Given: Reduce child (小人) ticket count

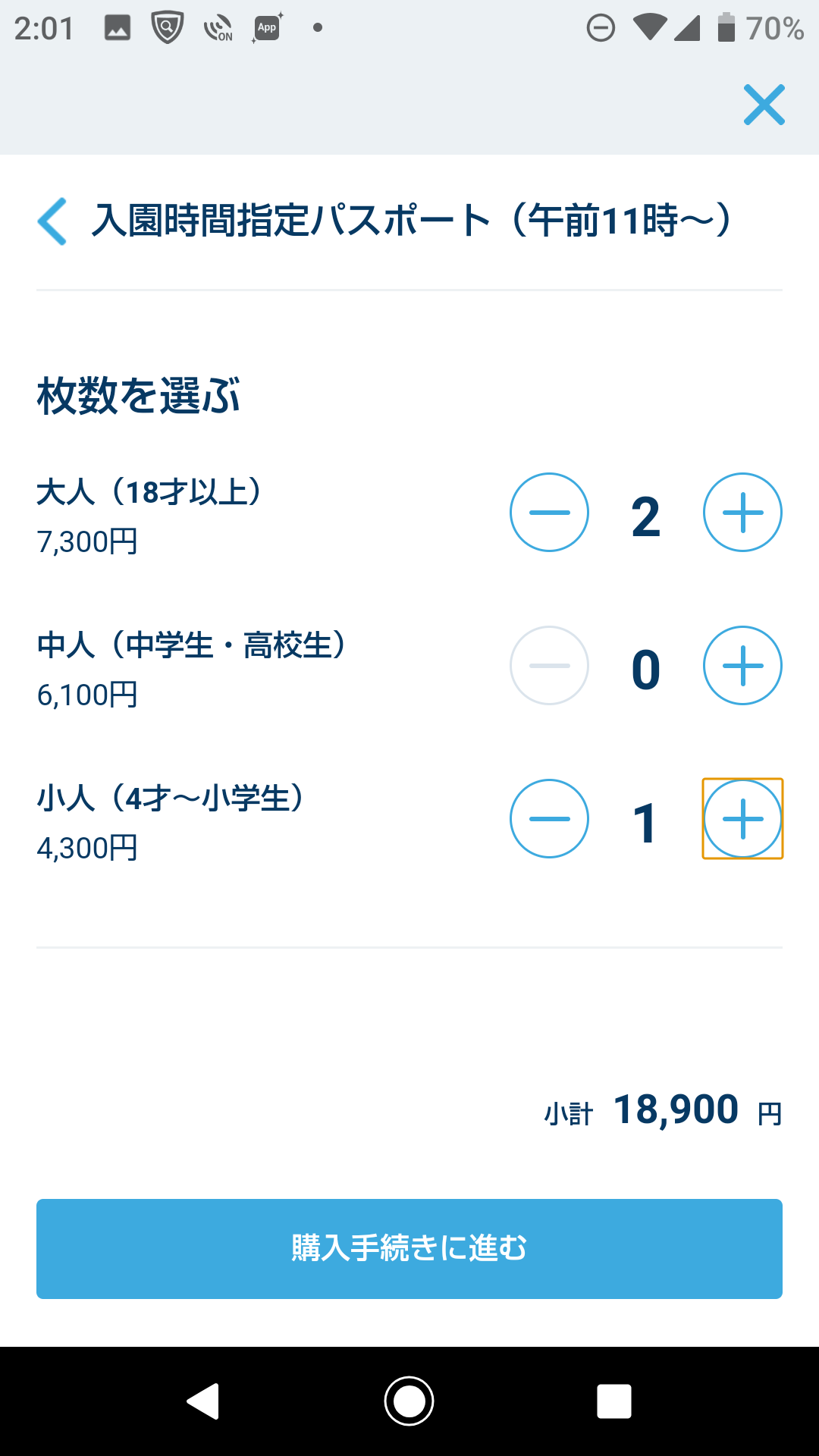Looking at the screenshot, I should coord(549,819).
